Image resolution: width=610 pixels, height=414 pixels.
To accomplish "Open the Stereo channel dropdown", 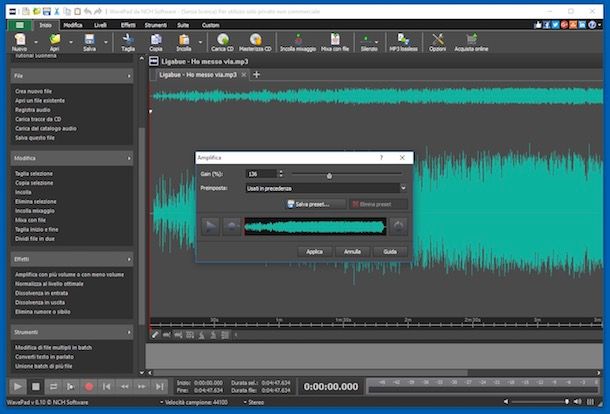I will 254,402.
